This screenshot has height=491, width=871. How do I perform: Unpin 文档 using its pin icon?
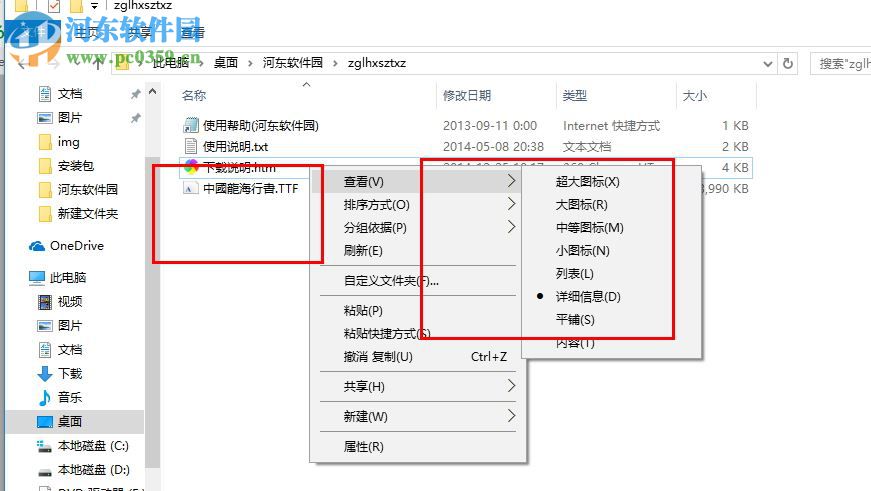(x=135, y=94)
